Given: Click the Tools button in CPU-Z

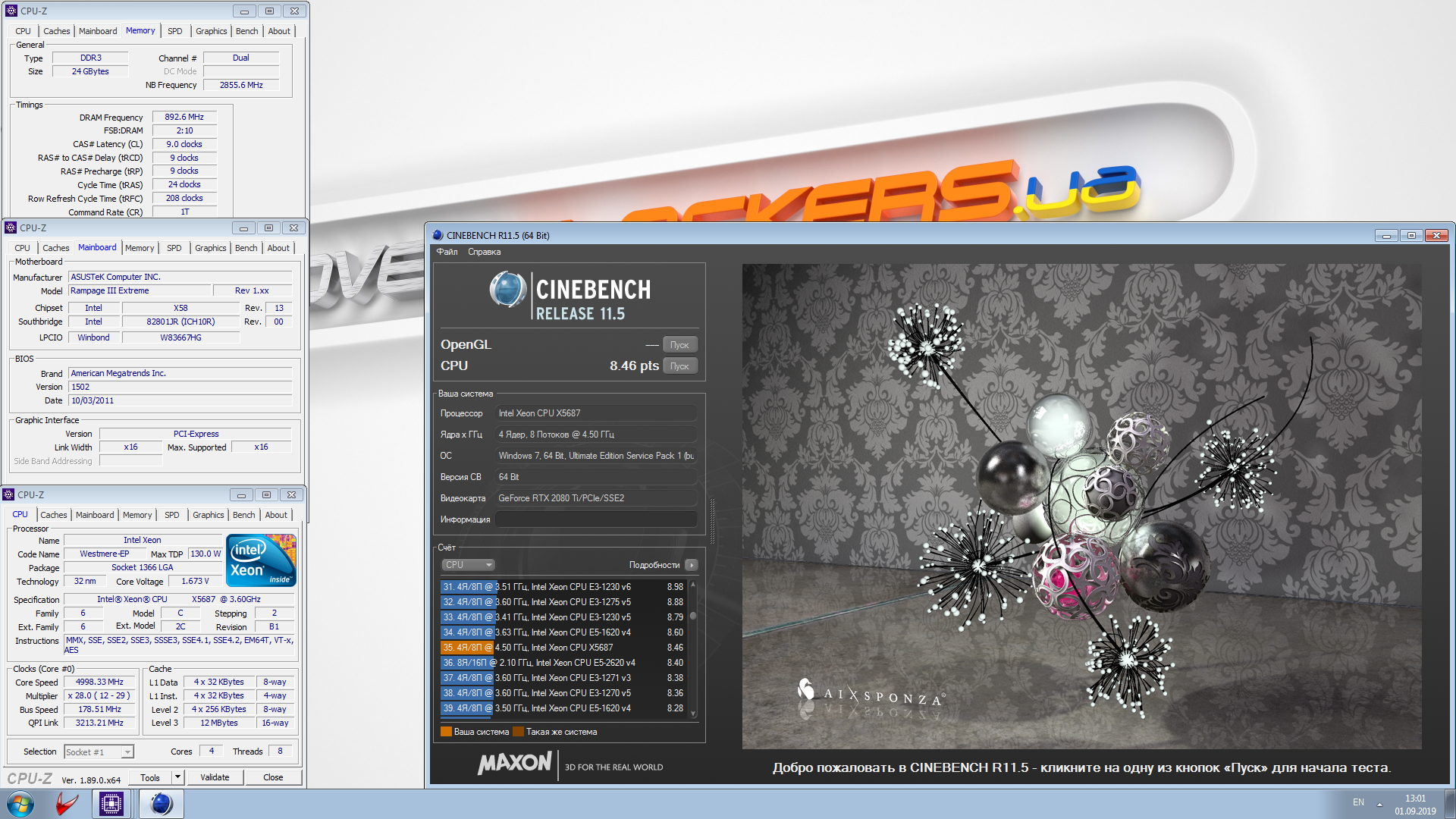Looking at the screenshot, I should pos(150,777).
